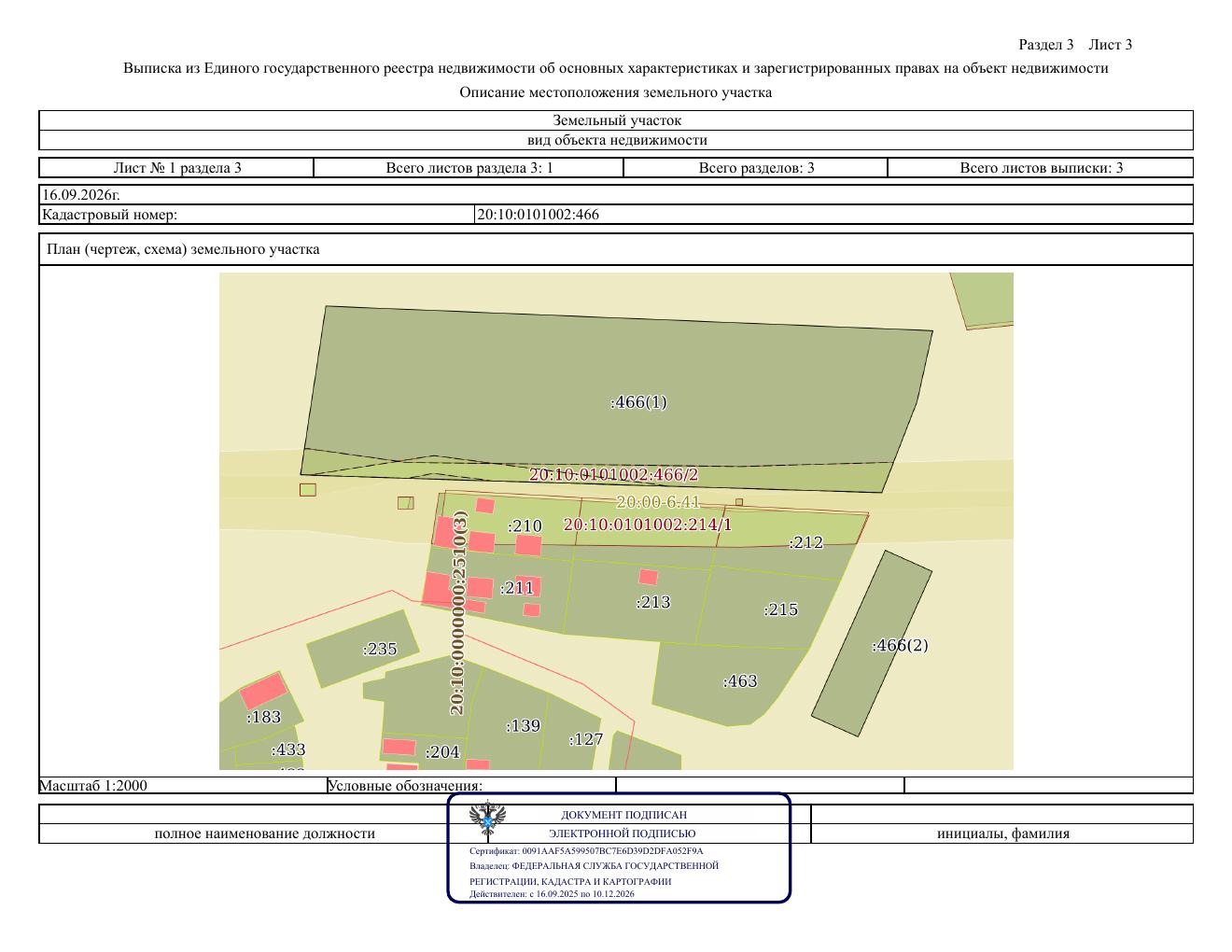This screenshot has width=1232, height=952.
Task: Click the 'Действителен:' validity line in the stamp
Action: pyautogui.click(x=552, y=894)
